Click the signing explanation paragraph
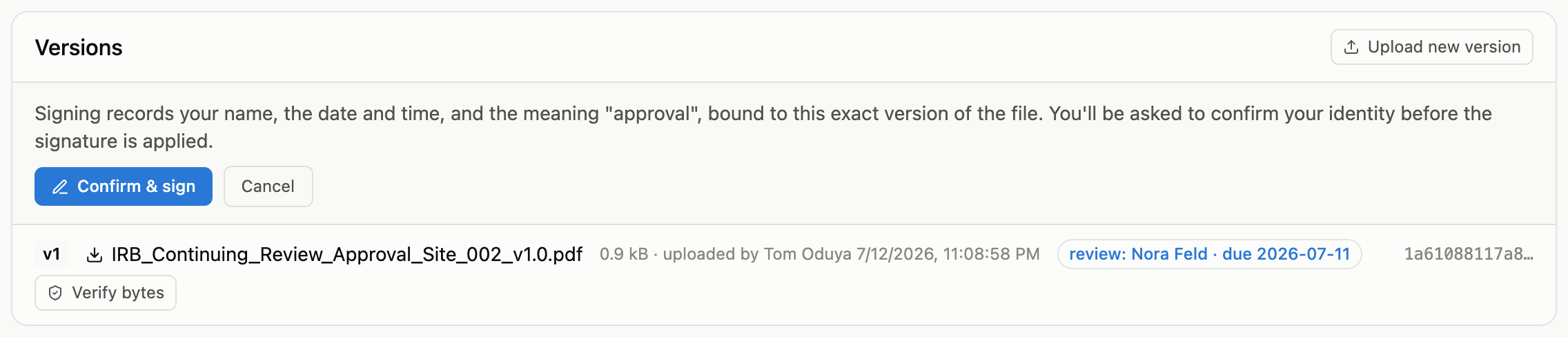 coord(763,127)
